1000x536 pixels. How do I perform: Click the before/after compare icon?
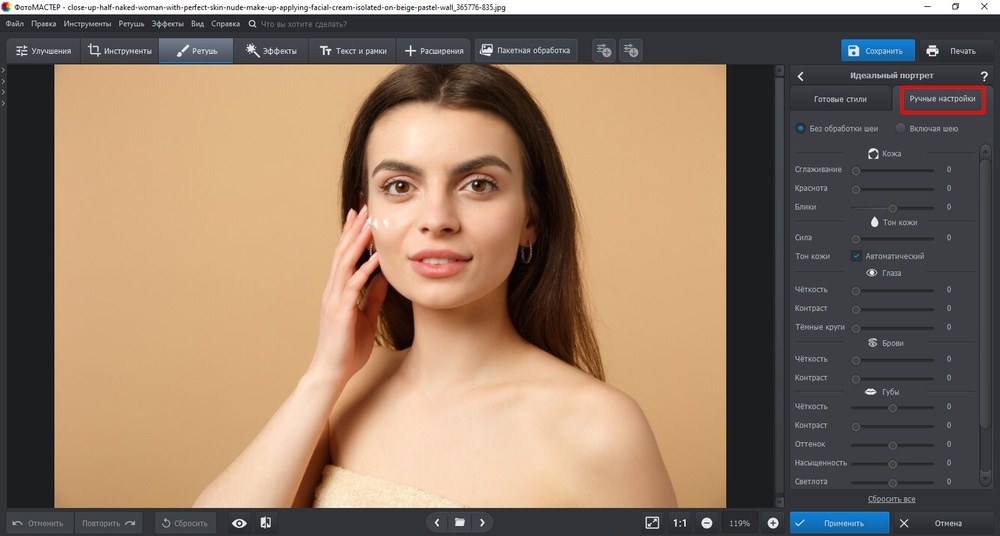pos(266,523)
